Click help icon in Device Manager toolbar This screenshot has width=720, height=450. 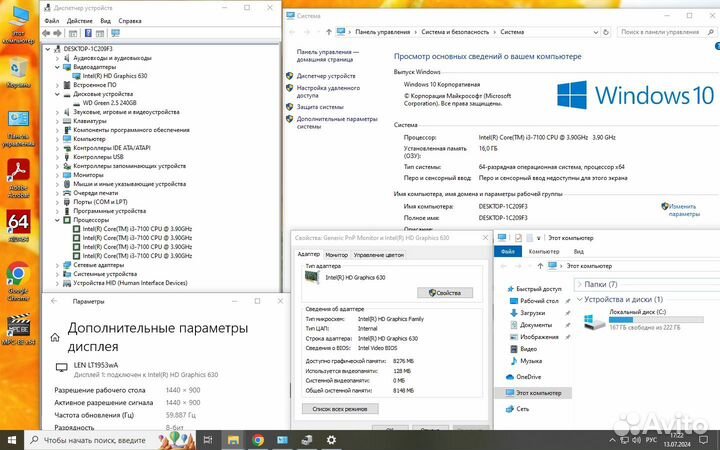(88, 33)
